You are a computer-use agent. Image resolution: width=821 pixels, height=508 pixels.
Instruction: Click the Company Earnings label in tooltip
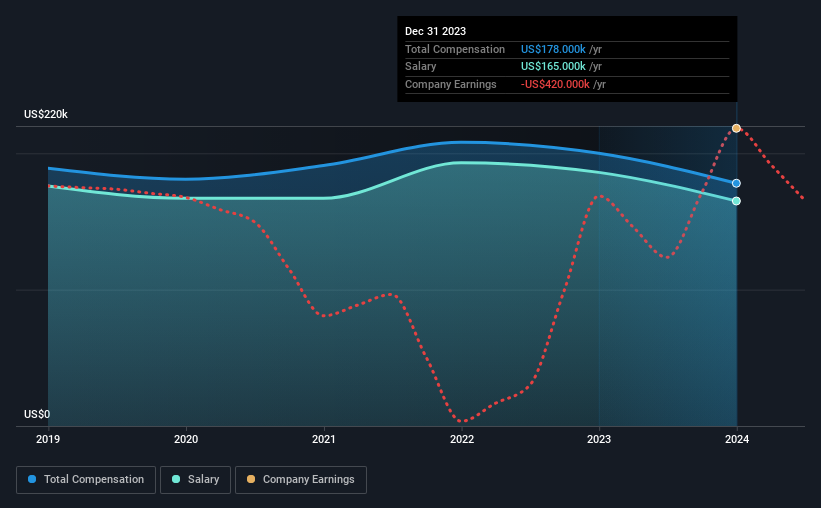coord(450,84)
